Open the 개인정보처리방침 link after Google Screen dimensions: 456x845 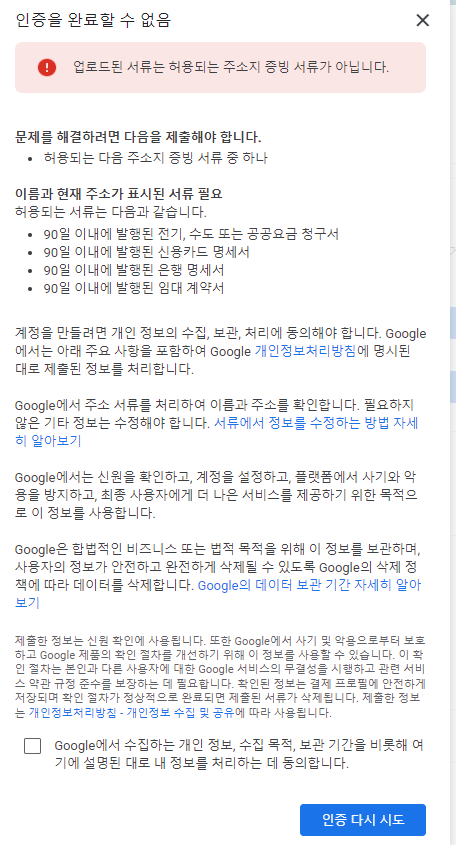[x=305, y=351]
